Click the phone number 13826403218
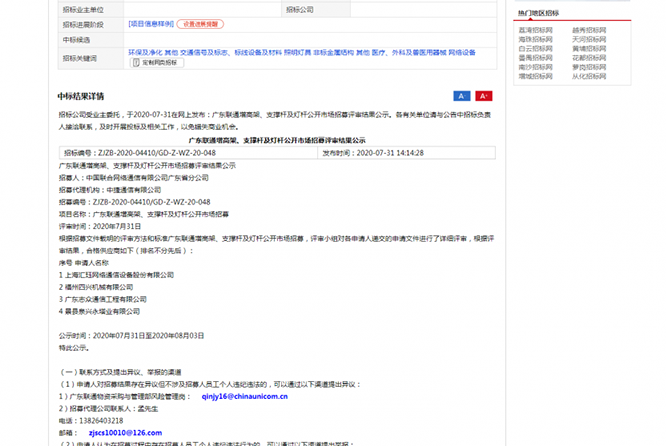Screen dimensions: 666x446 click(101, 421)
